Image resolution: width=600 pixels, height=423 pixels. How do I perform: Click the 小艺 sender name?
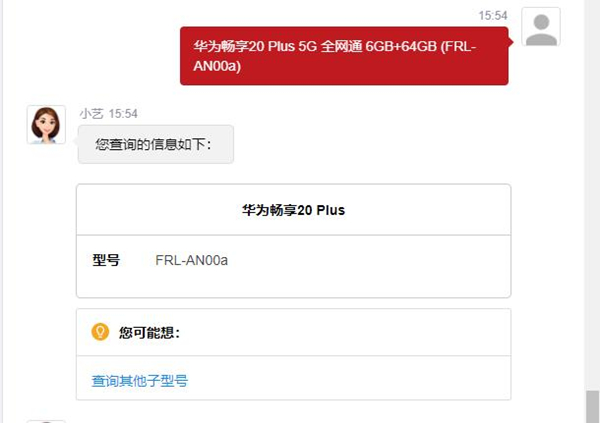[91, 113]
